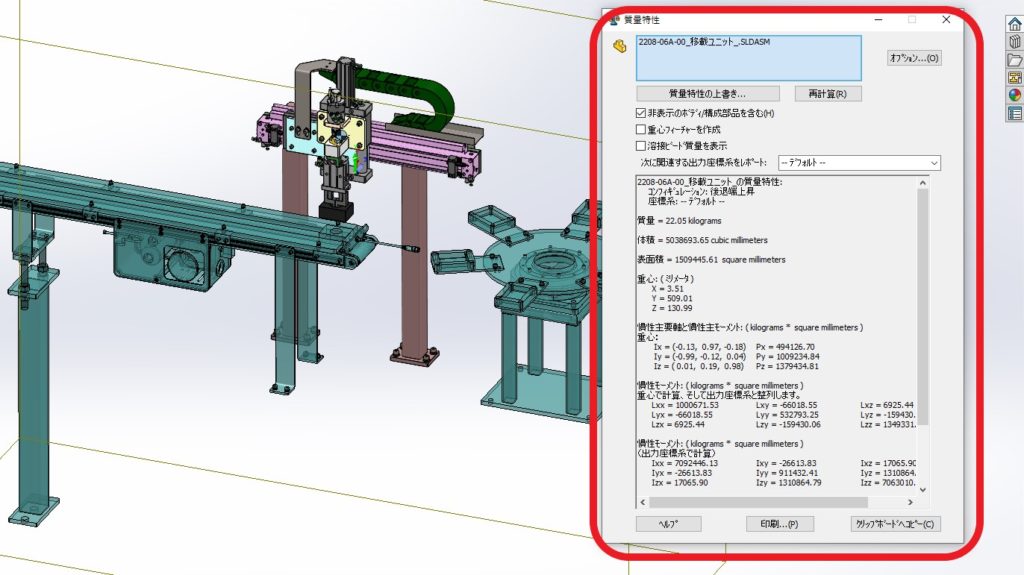Click the results horizontal scrollbar right arrow

coord(910,503)
